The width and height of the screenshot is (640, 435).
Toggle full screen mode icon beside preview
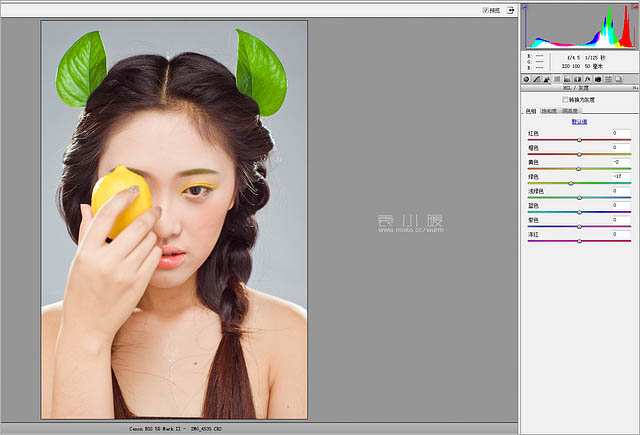coord(510,10)
